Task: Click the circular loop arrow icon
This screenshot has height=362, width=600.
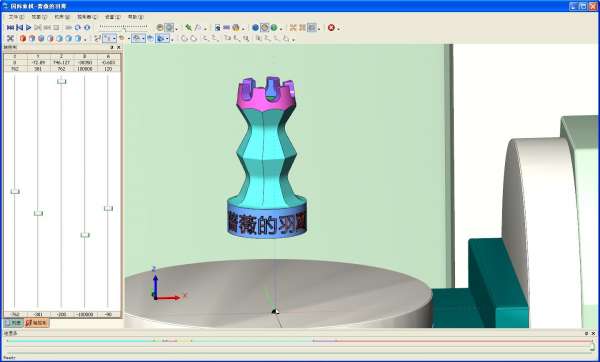Action: (78, 28)
